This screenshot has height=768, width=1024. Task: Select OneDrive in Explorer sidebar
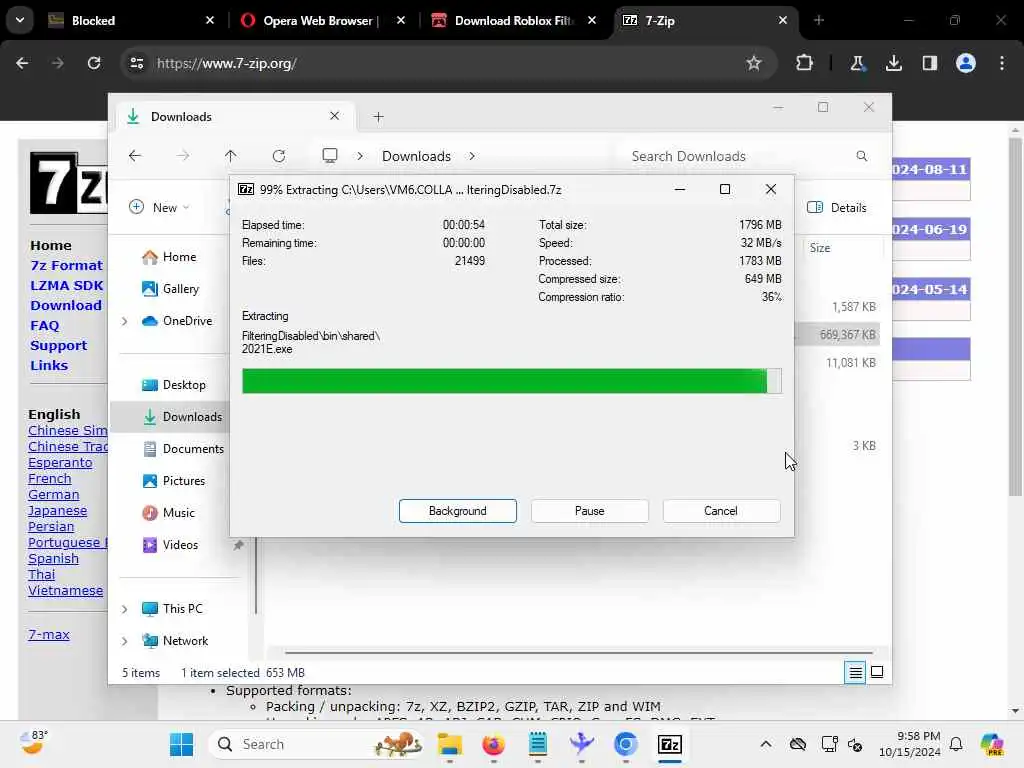tap(187, 321)
